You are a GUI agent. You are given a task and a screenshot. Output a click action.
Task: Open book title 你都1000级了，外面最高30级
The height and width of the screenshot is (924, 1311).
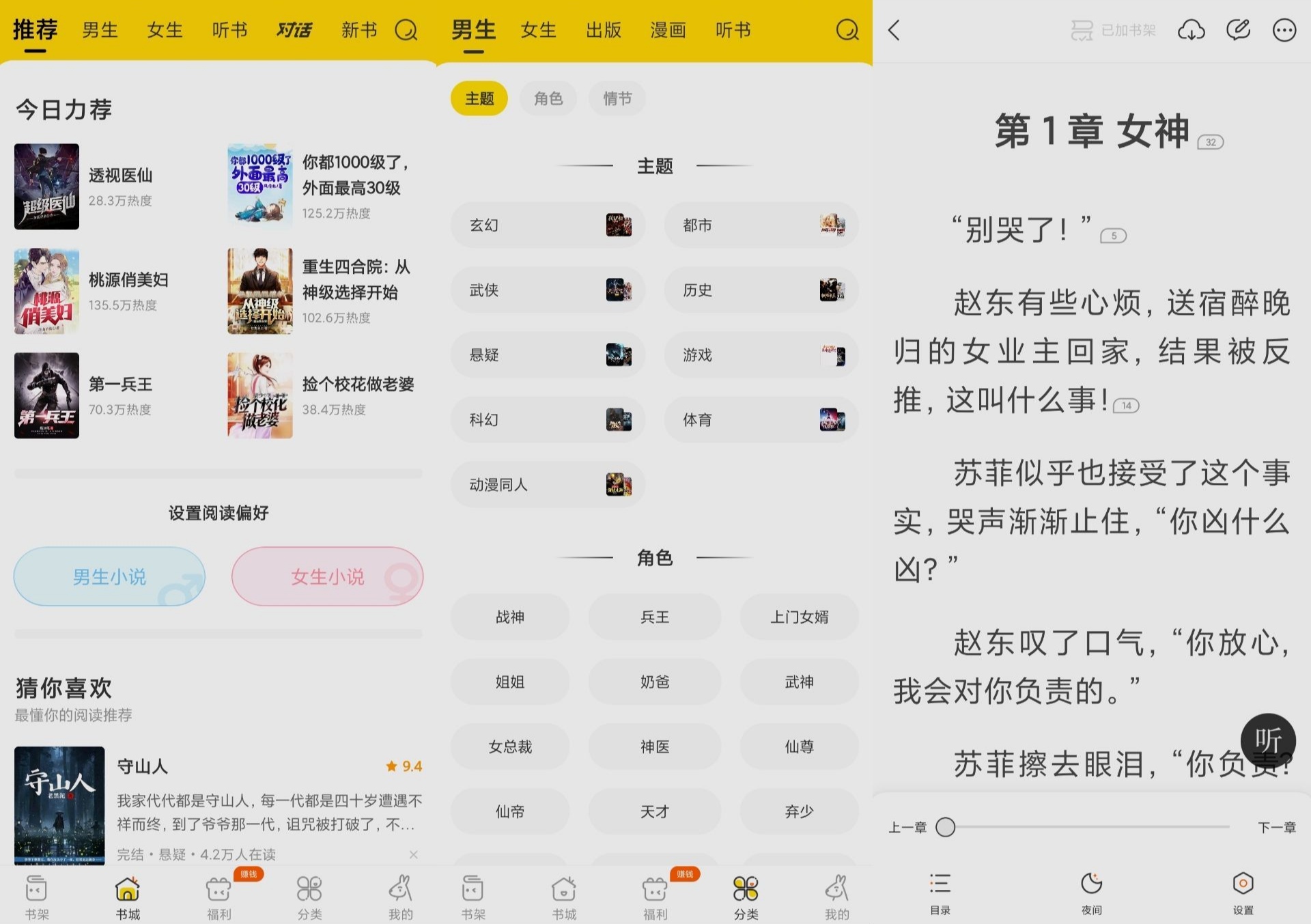356,175
